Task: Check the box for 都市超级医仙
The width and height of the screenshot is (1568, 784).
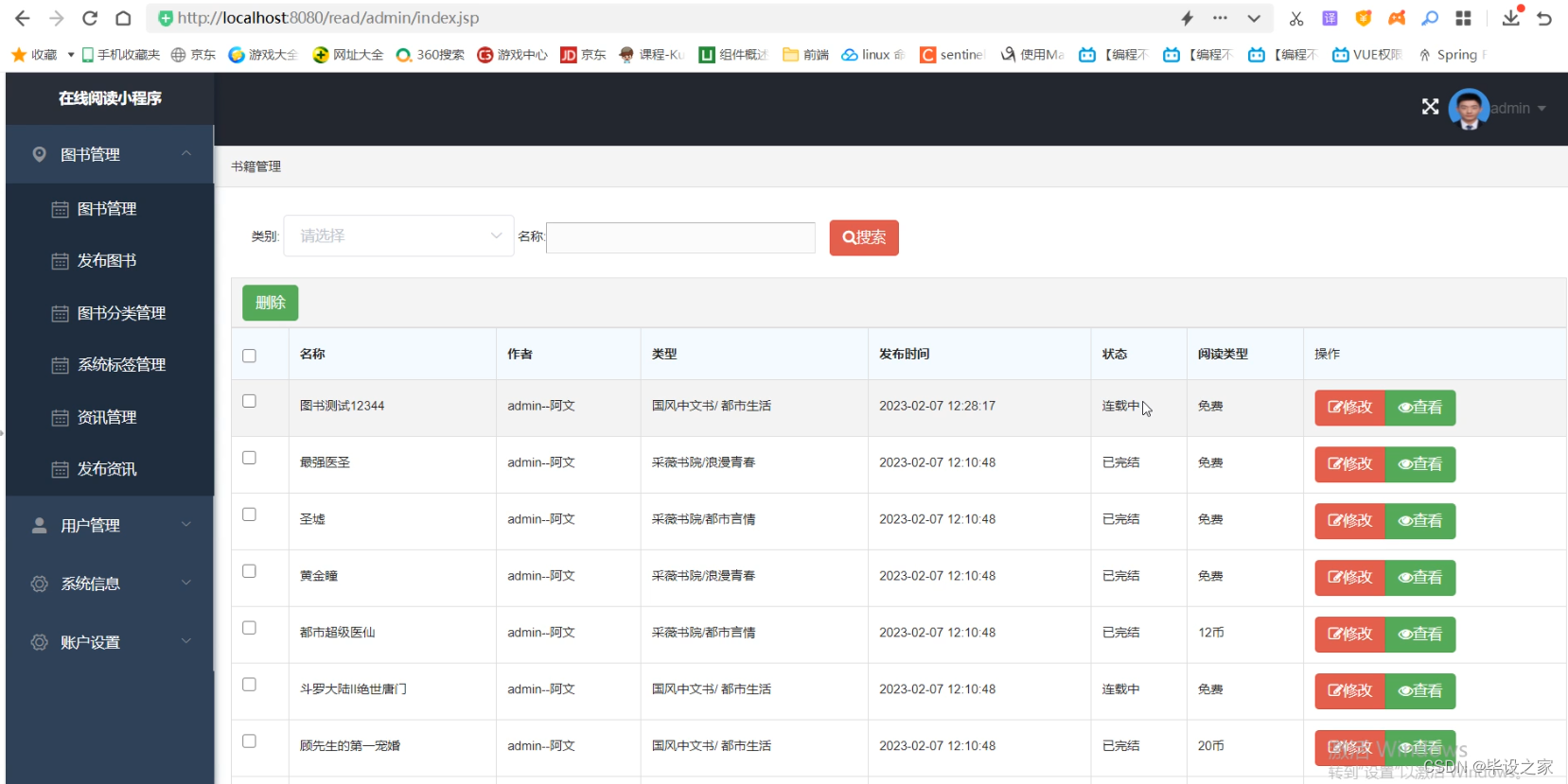Action: (x=249, y=628)
